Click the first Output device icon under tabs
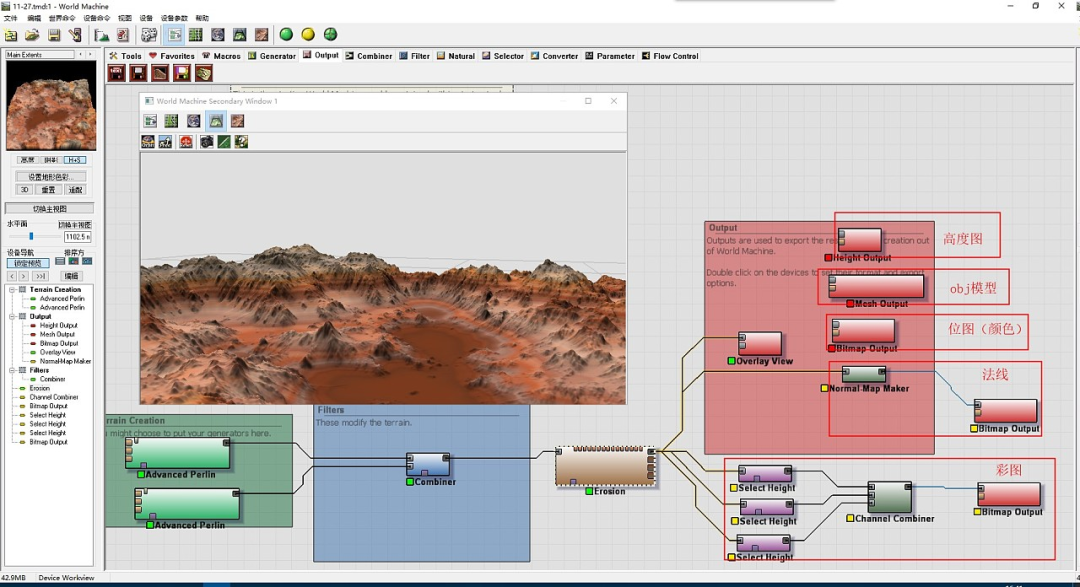Image resolution: width=1080 pixels, height=587 pixels. tap(116, 73)
